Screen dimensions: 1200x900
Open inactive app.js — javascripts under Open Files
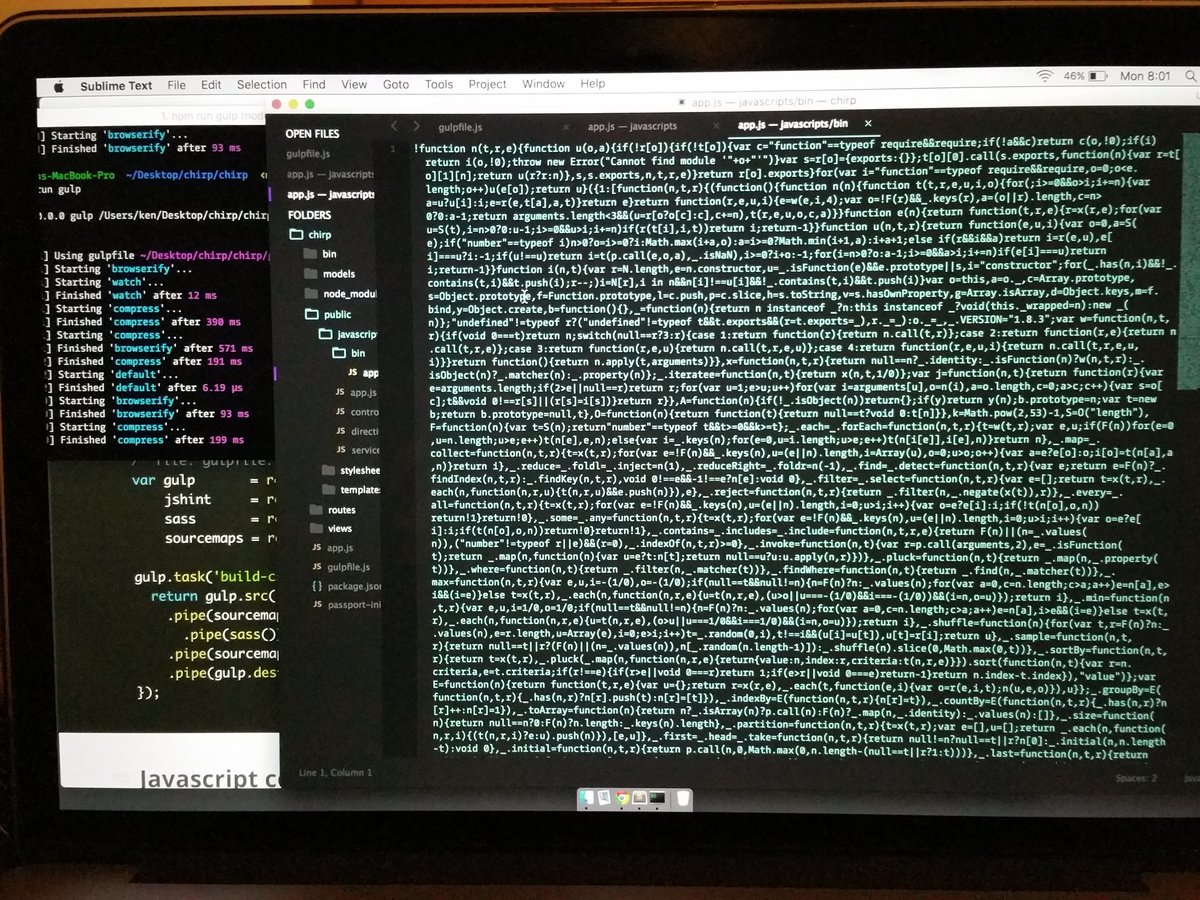coord(329,174)
